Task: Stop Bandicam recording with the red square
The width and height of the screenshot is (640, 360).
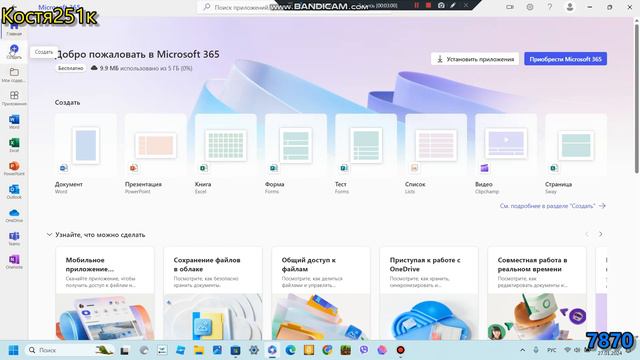Action: [428, 5]
